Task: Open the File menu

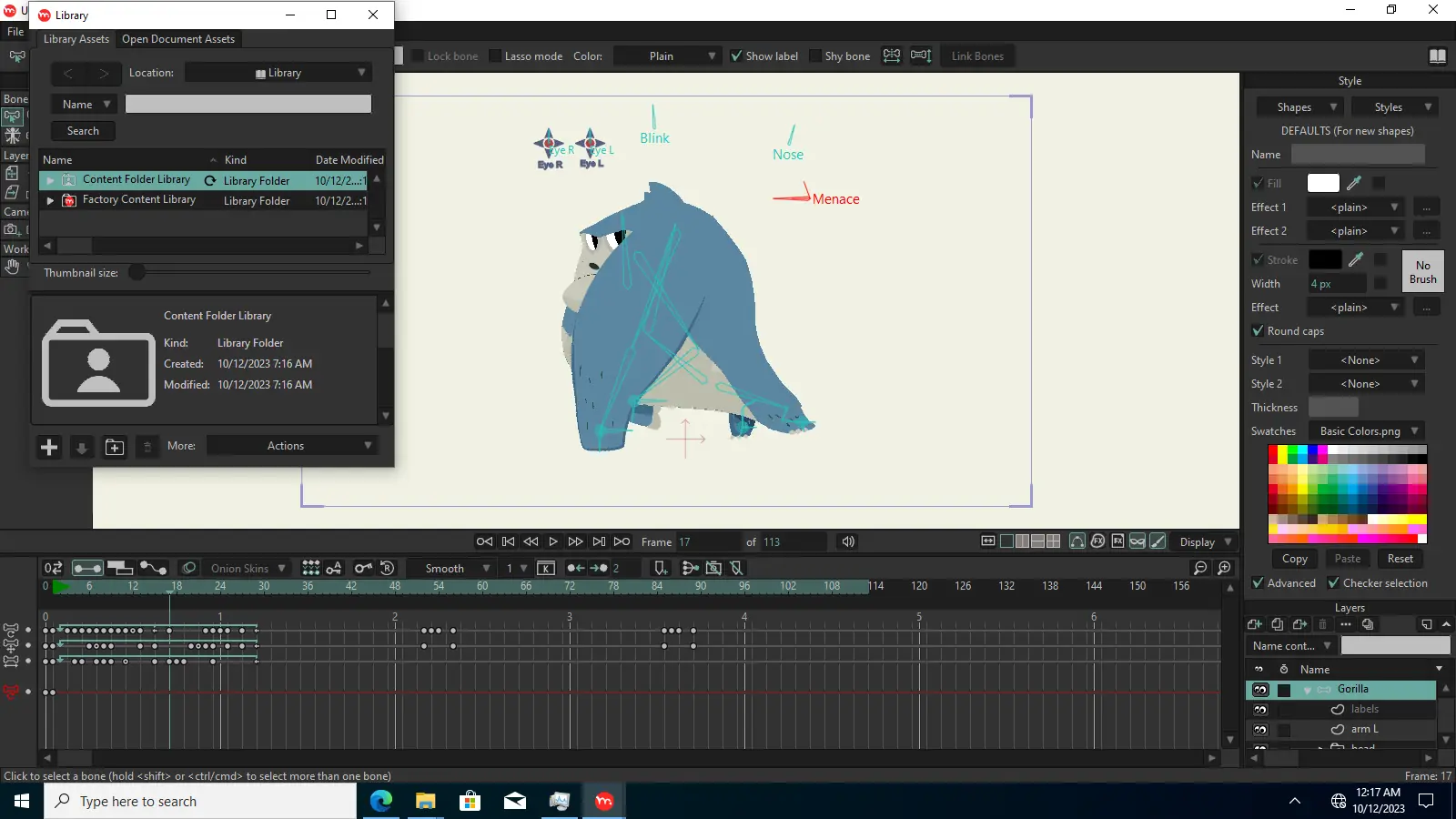Action: pos(15,32)
